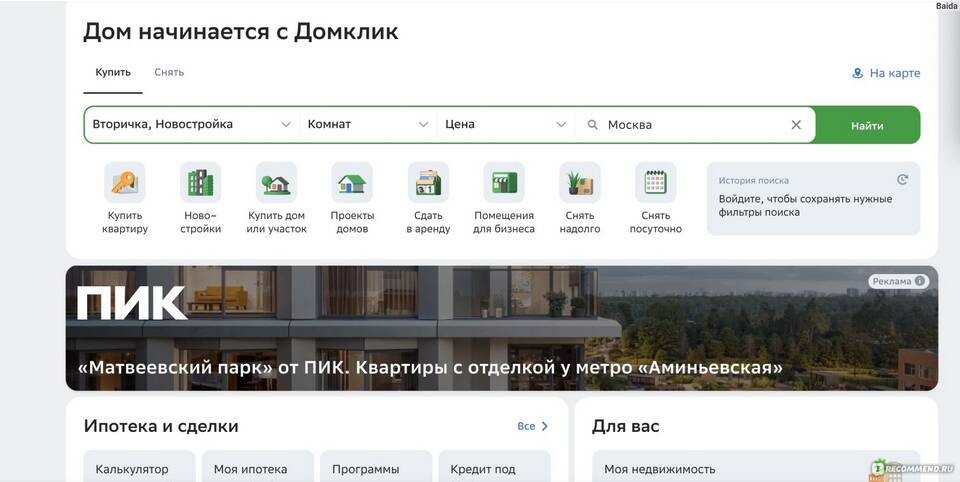Screen dimensions: 960x482
Task: Open the Купить квартиру category icon
Action: click(125, 183)
